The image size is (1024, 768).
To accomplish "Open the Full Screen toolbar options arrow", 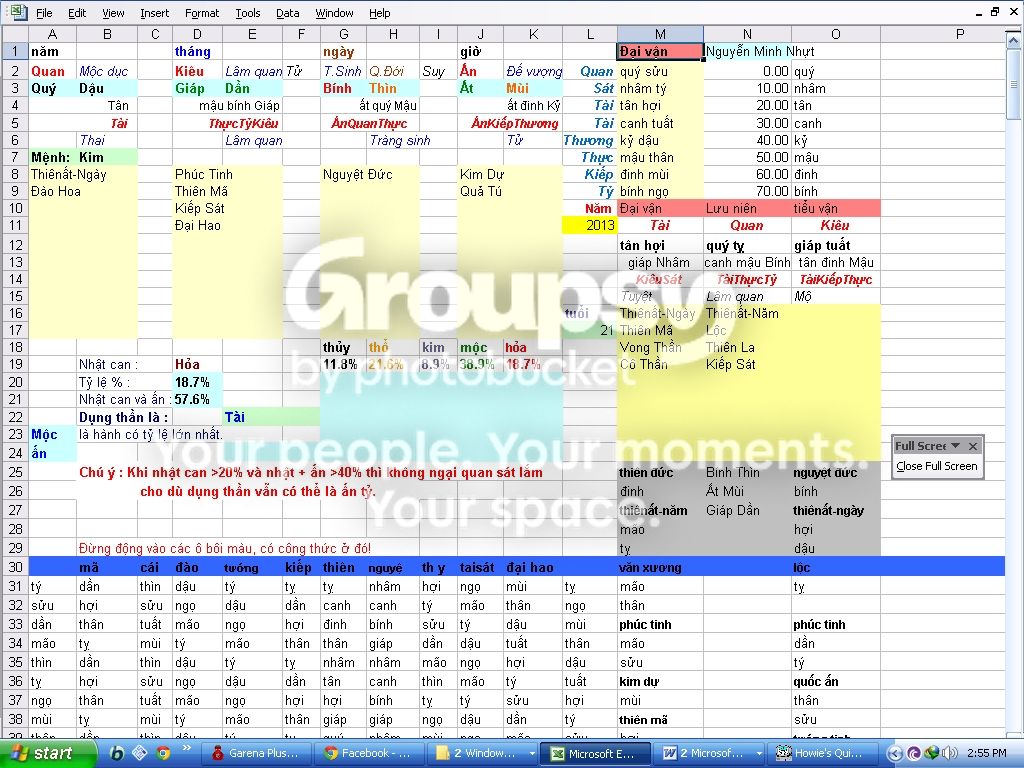I will 955,445.
